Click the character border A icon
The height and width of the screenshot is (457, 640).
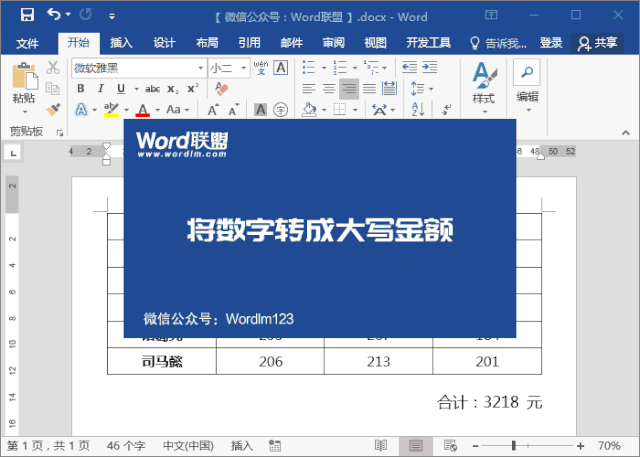click(281, 67)
